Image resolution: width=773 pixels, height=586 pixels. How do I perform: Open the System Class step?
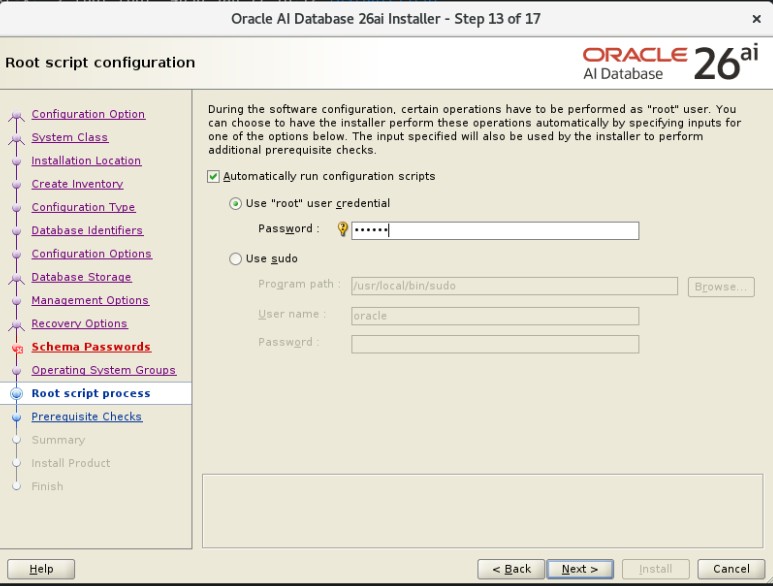[70, 137]
